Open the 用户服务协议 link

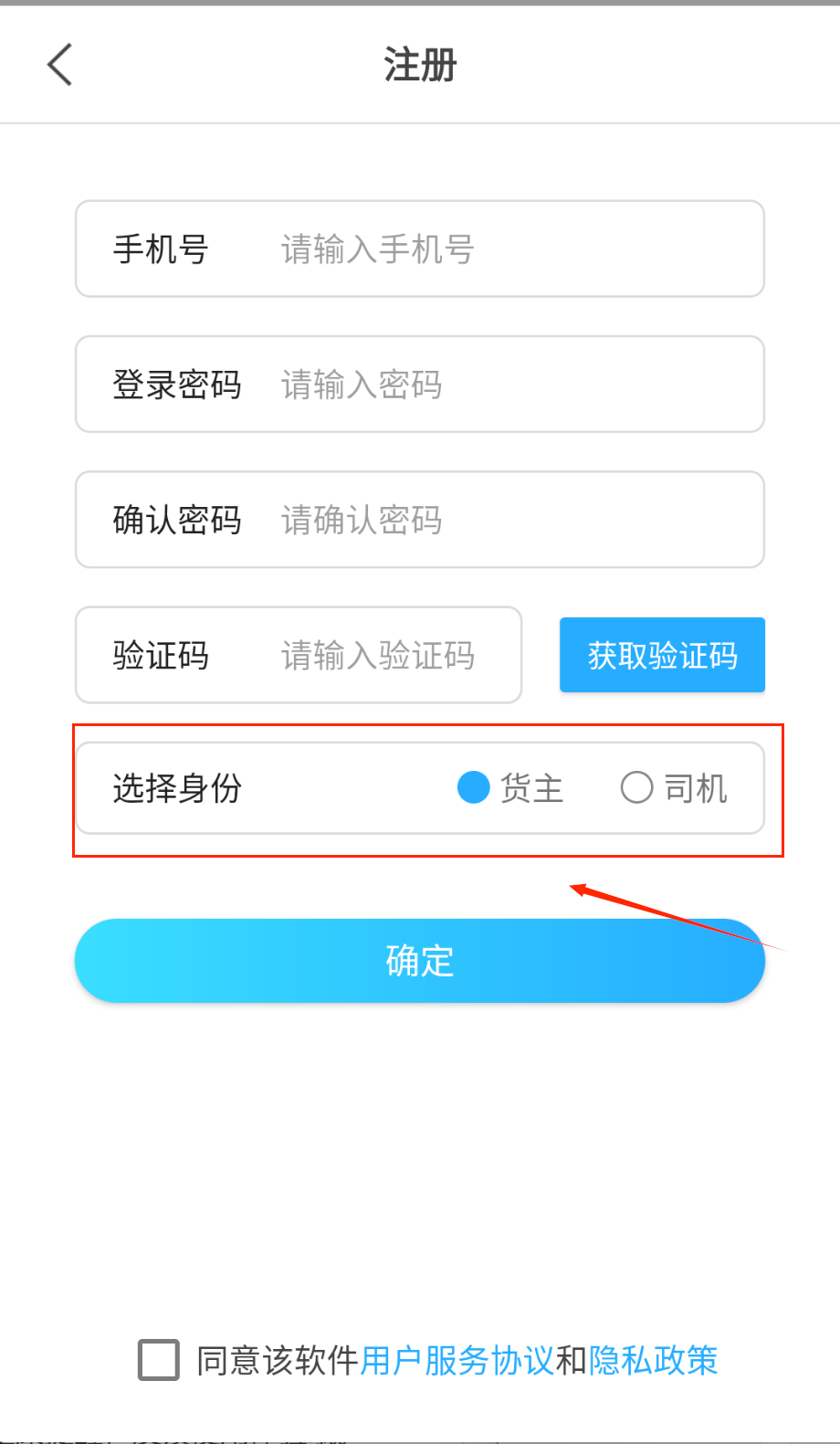[457, 1360]
